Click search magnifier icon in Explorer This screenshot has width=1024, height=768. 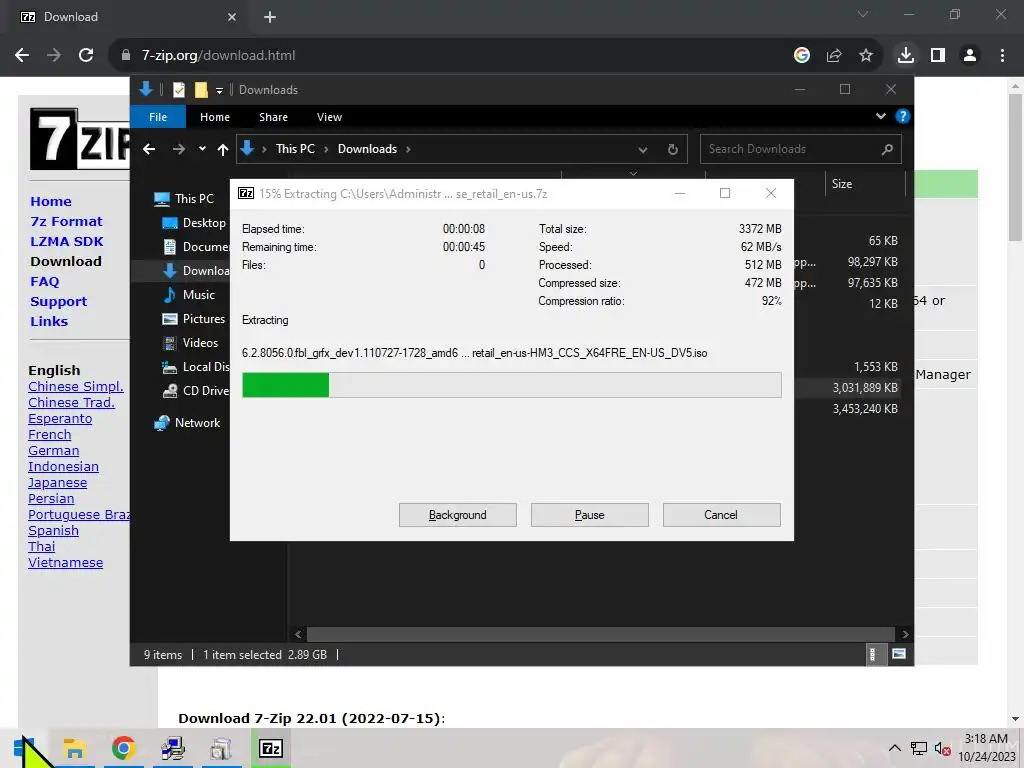pos(887,150)
